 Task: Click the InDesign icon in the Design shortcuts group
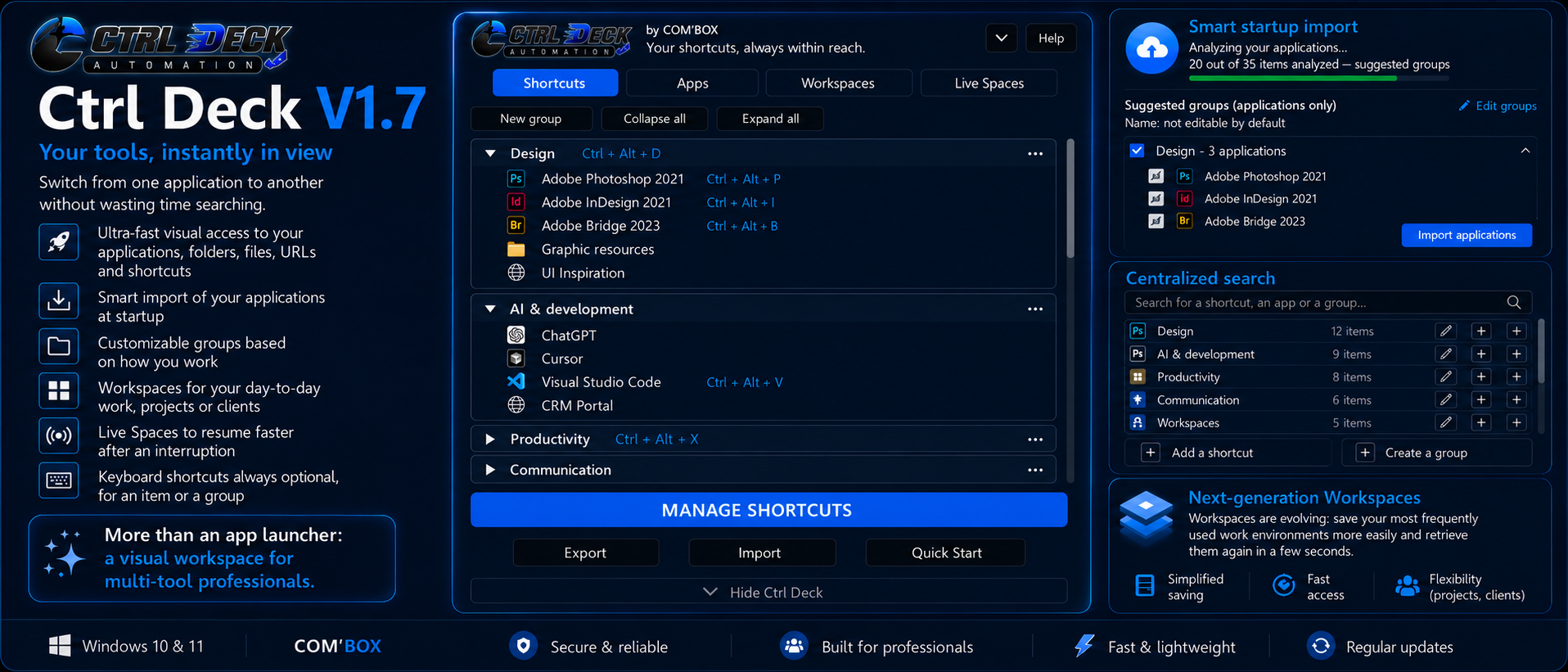(516, 202)
